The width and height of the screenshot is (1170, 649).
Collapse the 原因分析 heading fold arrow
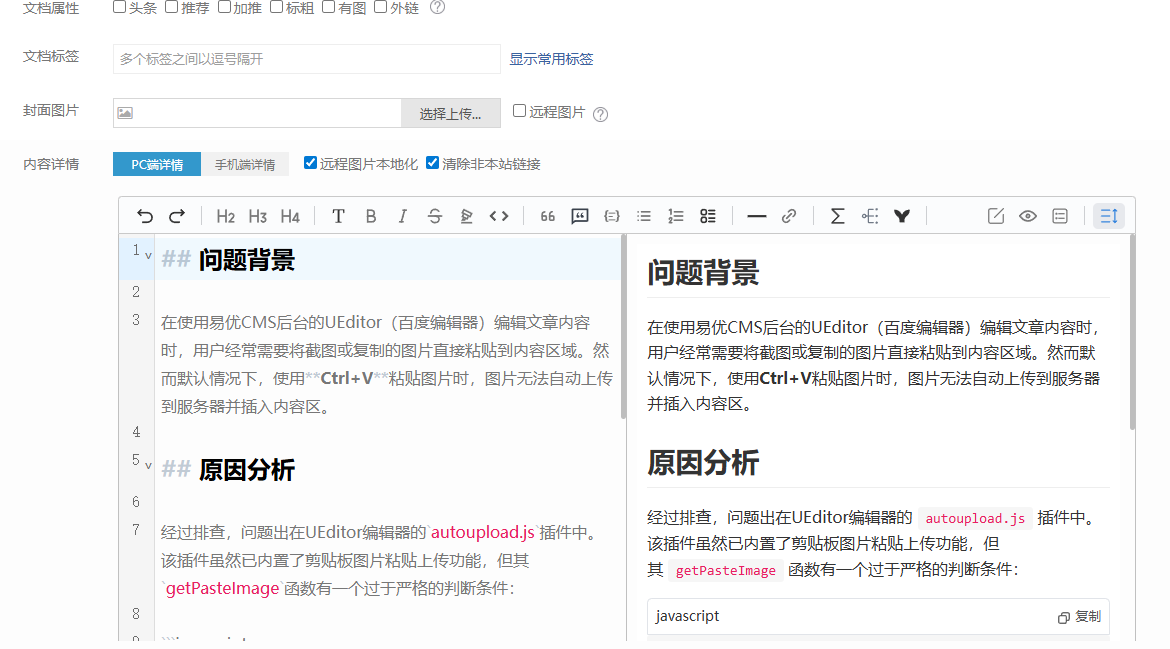148,465
